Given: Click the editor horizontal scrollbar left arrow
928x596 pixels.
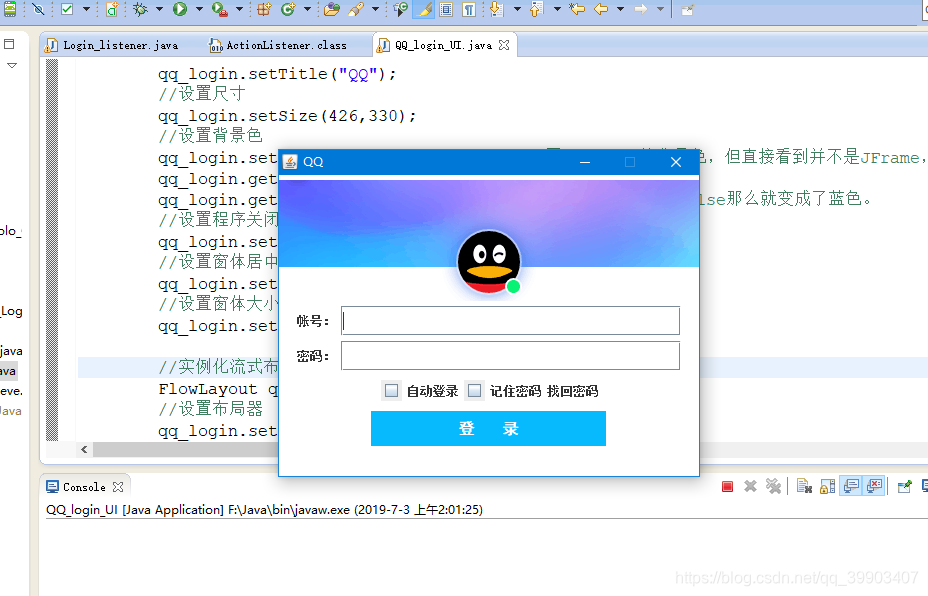Looking at the screenshot, I should coord(84,449).
